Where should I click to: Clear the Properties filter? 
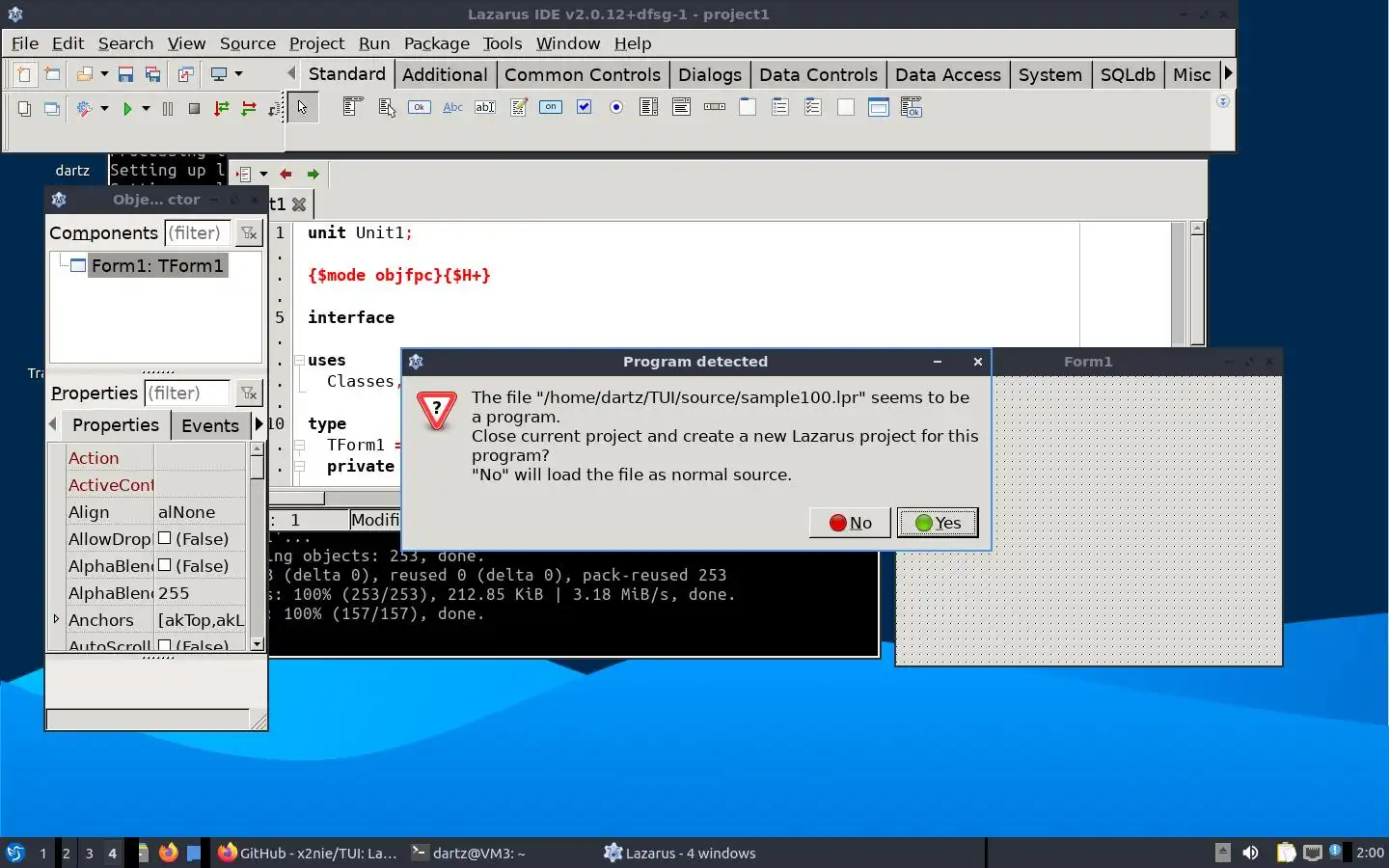(x=249, y=393)
